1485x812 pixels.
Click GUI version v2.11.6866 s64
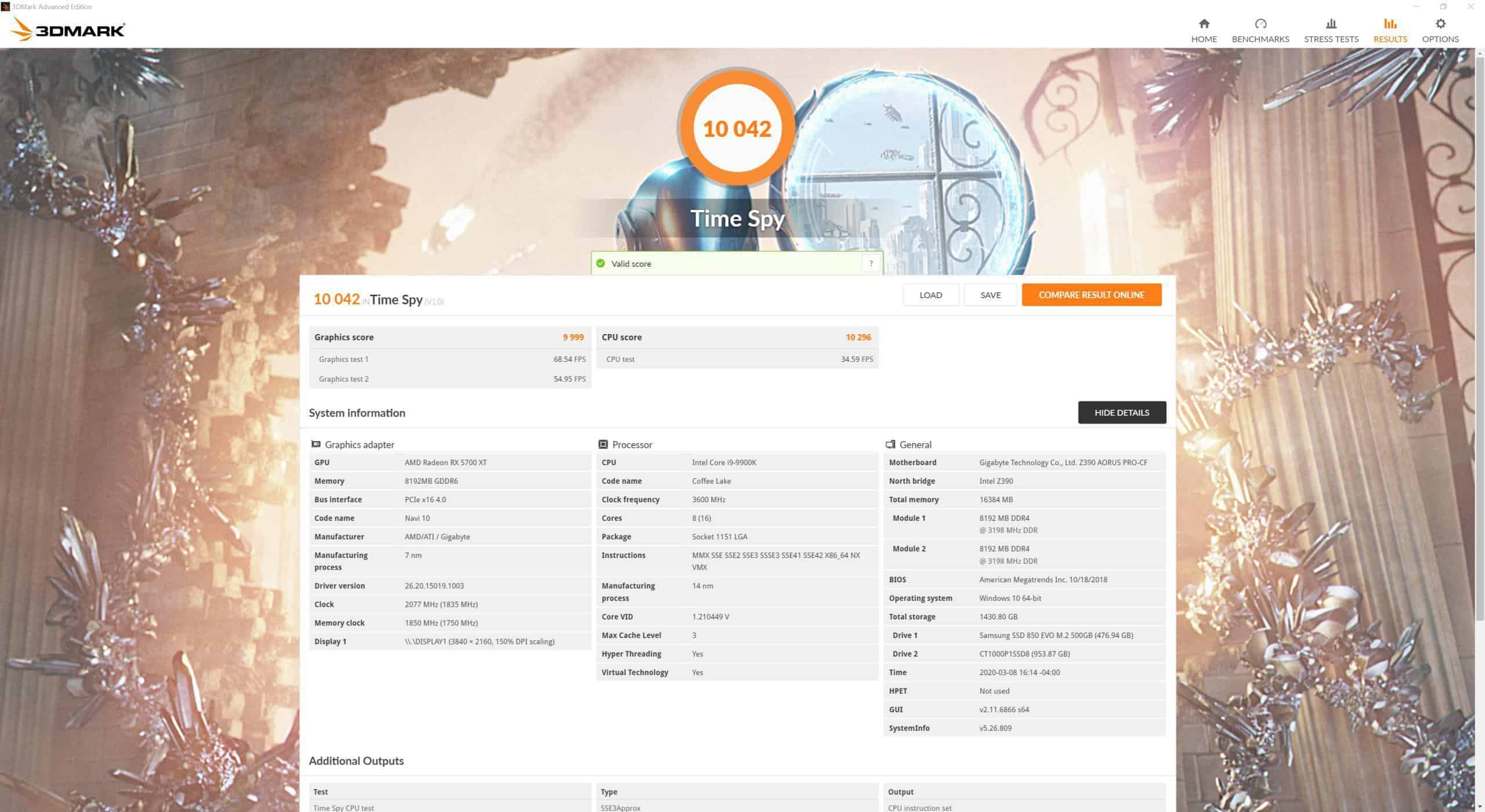point(1004,709)
